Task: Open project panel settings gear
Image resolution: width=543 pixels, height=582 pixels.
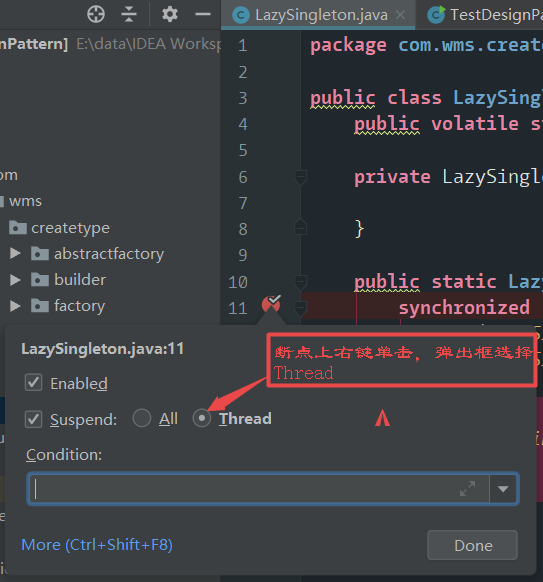Action: (170, 14)
